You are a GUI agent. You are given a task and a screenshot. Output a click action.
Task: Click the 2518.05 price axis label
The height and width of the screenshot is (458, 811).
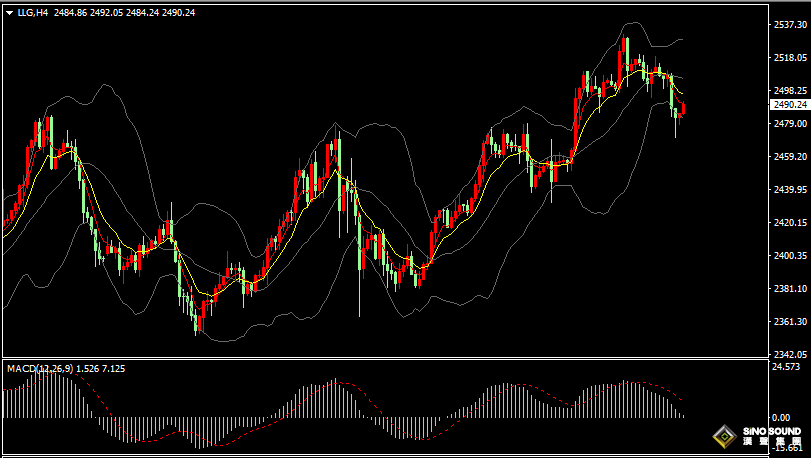tap(789, 58)
